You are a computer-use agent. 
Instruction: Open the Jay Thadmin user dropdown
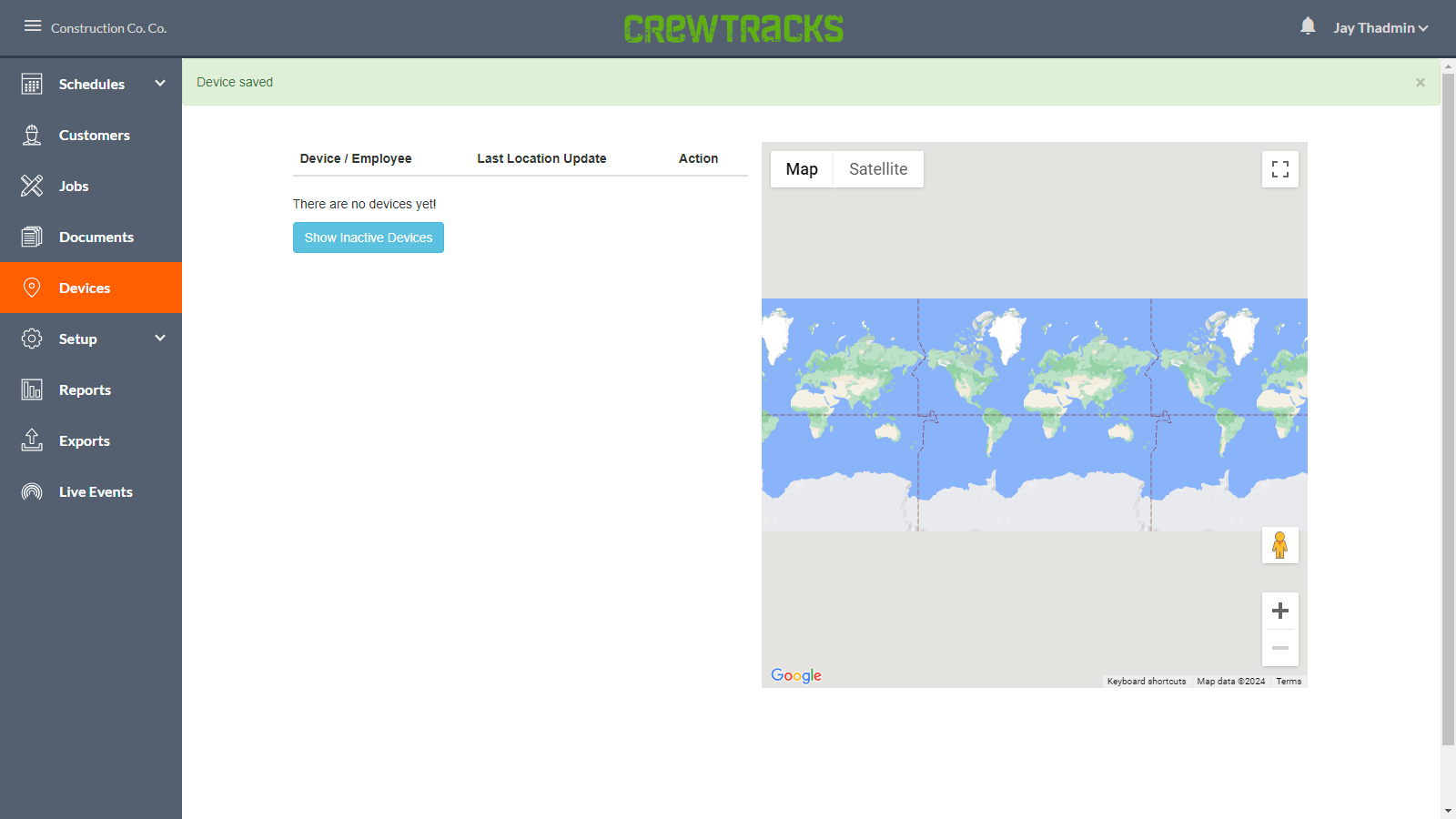(x=1380, y=28)
